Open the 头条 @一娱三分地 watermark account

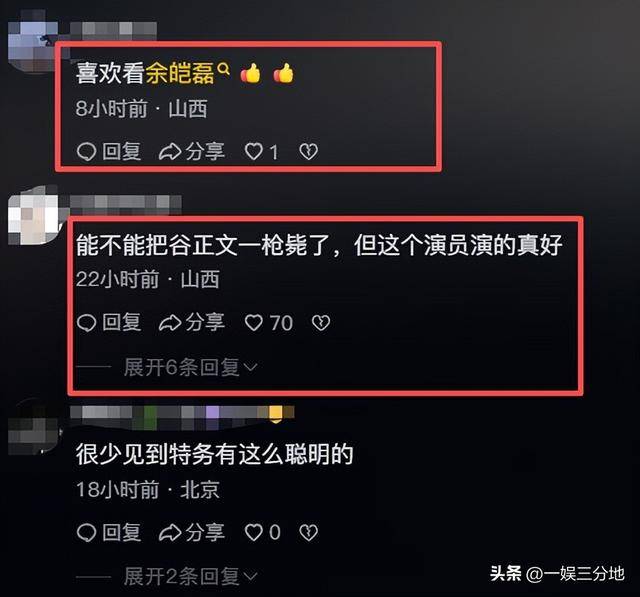coord(557,574)
